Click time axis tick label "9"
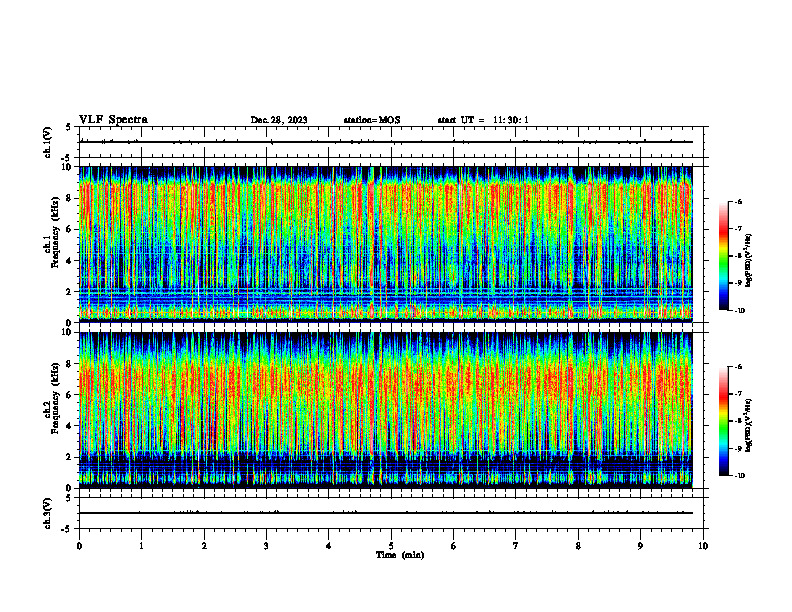This screenshot has width=792, height=612. pos(640,546)
